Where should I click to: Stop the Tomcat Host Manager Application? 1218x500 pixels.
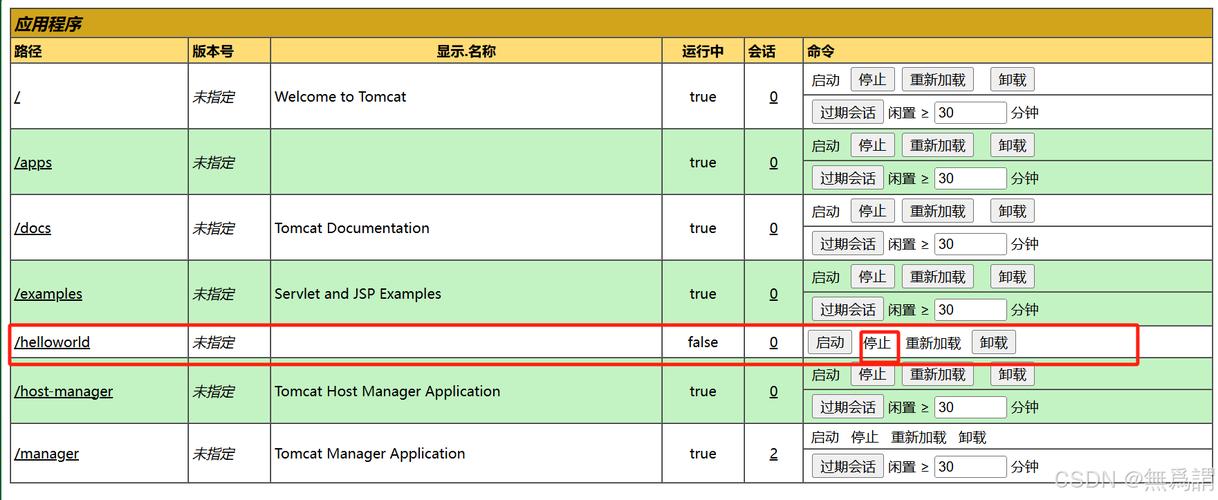[x=872, y=375]
